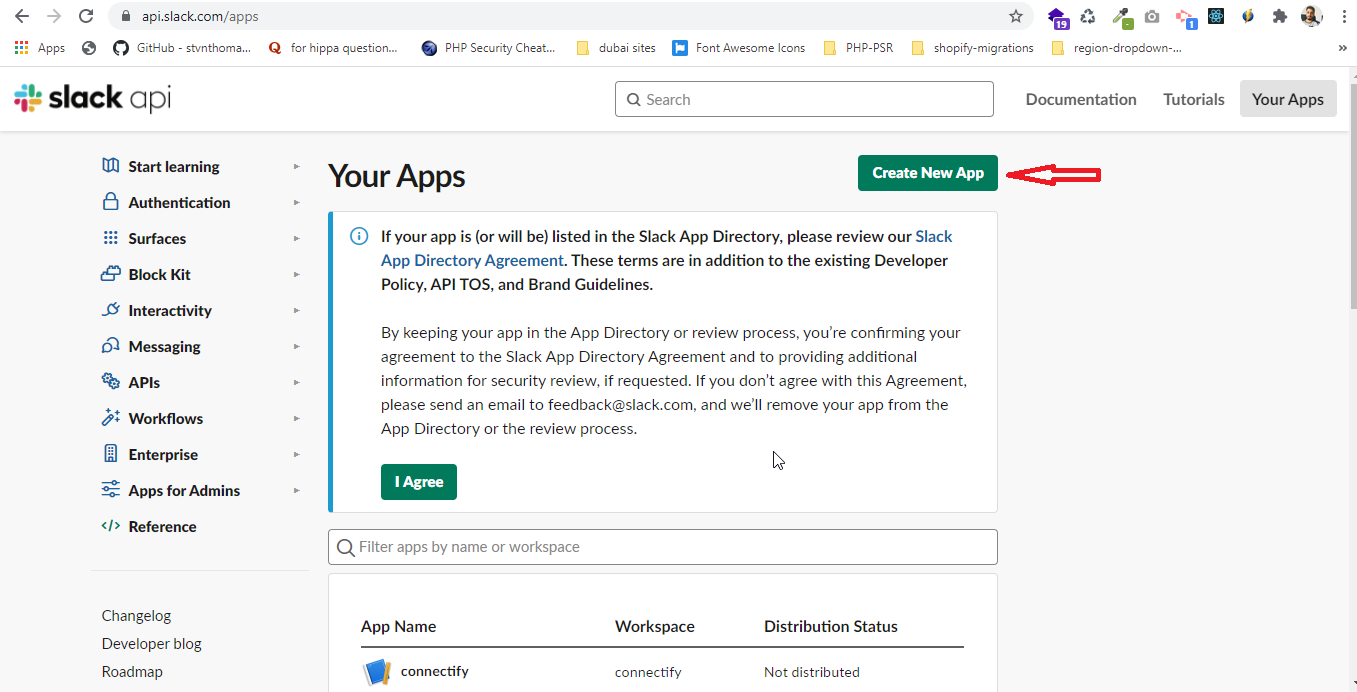Open the Start learning sidebar item
This screenshot has width=1357, height=692.
(174, 166)
